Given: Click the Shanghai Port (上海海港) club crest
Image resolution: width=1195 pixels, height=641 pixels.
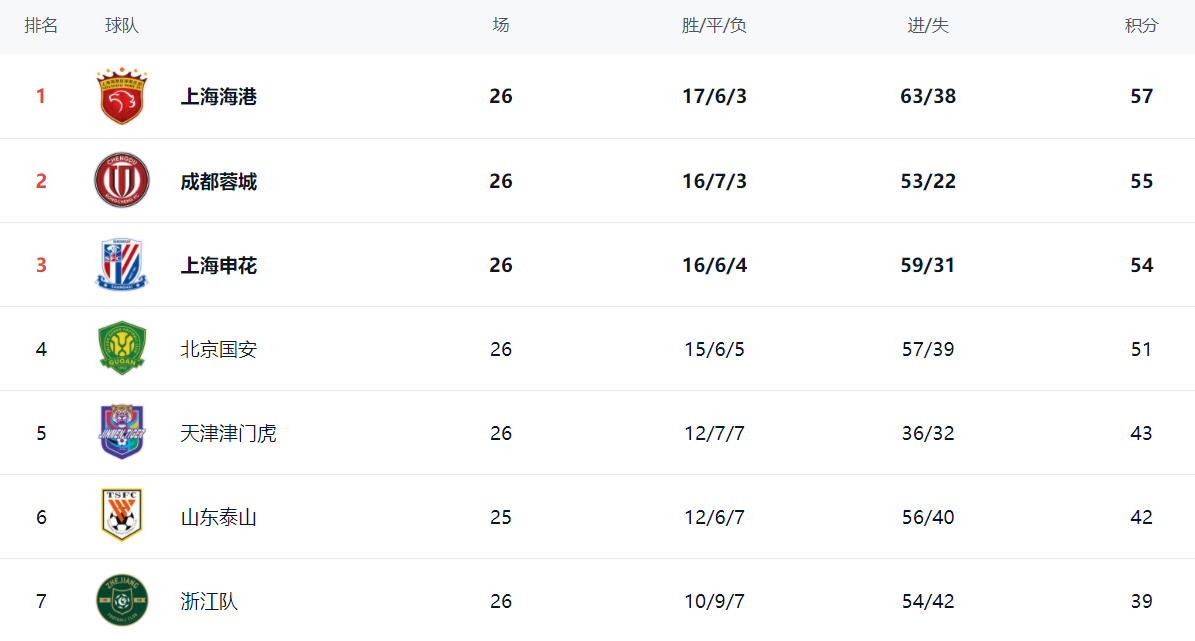Looking at the screenshot, I should pyautogui.click(x=121, y=97).
